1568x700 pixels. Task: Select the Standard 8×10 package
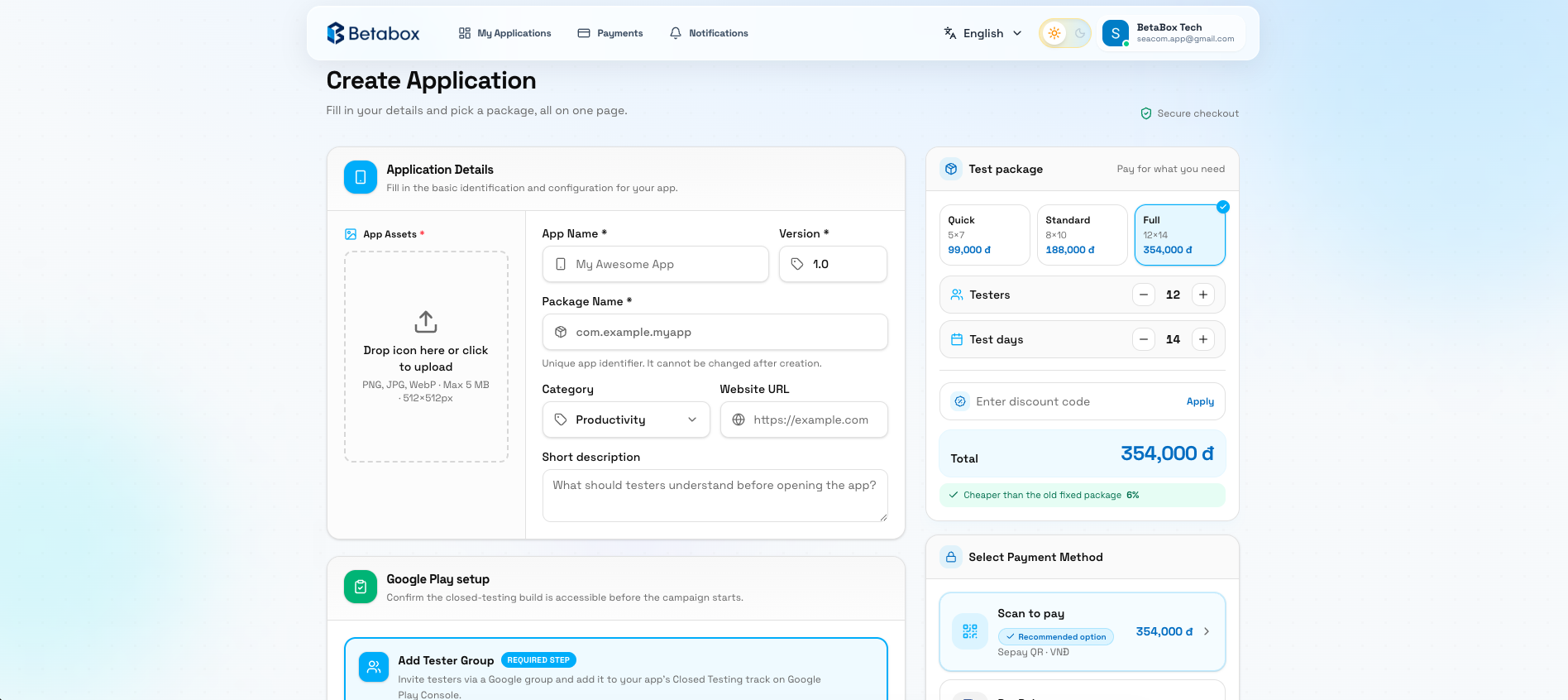click(1082, 235)
